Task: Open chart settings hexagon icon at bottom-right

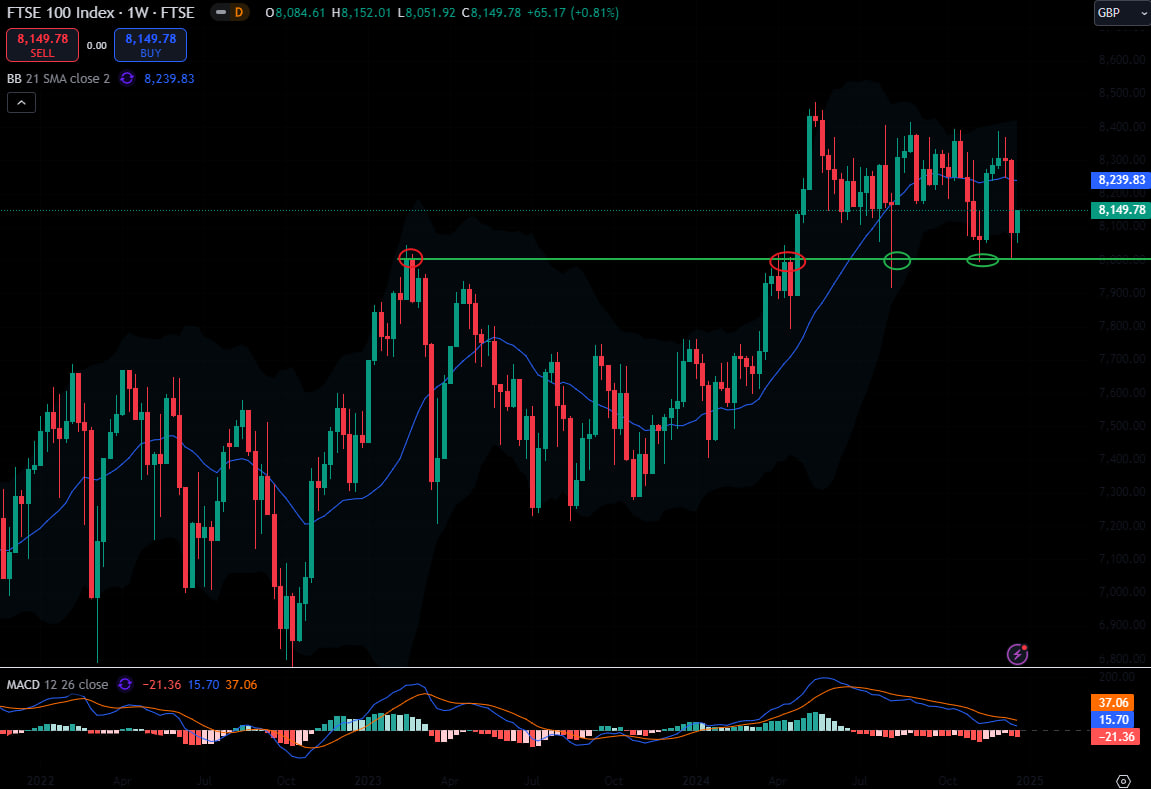Action: pyautogui.click(x=1123, y=780)
